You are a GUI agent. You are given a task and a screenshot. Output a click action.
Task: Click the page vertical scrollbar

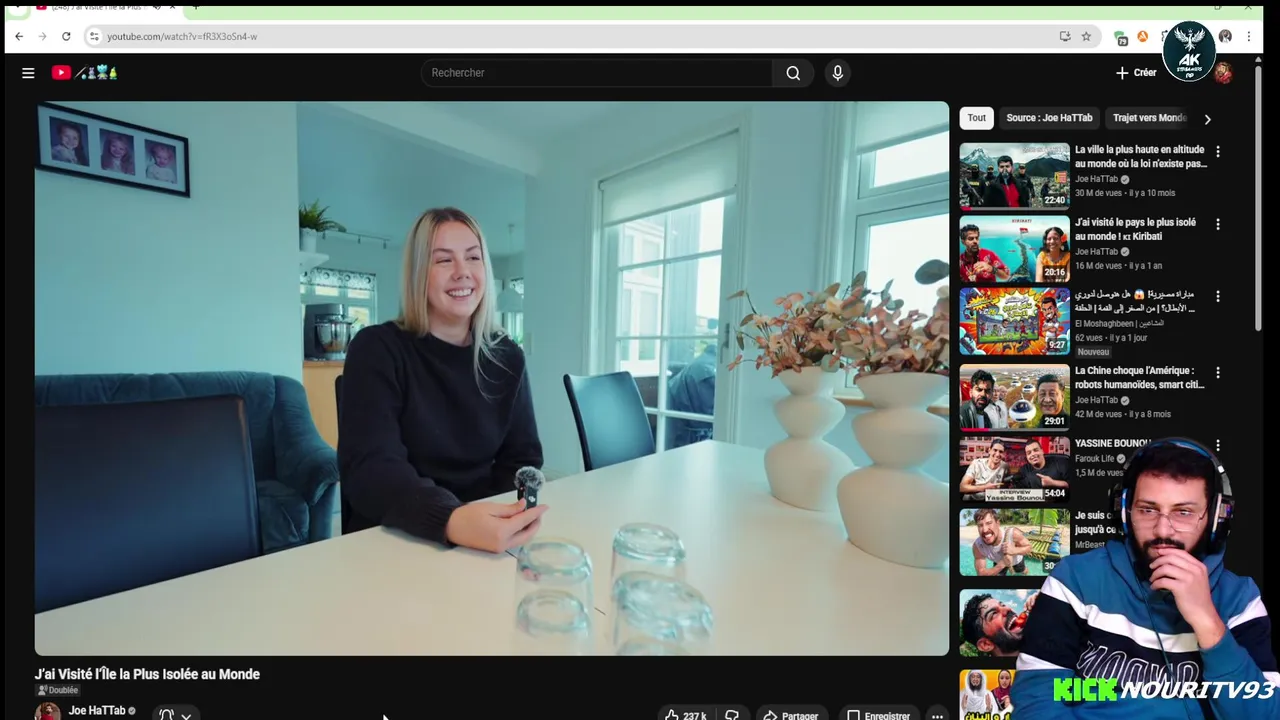click(x=1258, y=200)
